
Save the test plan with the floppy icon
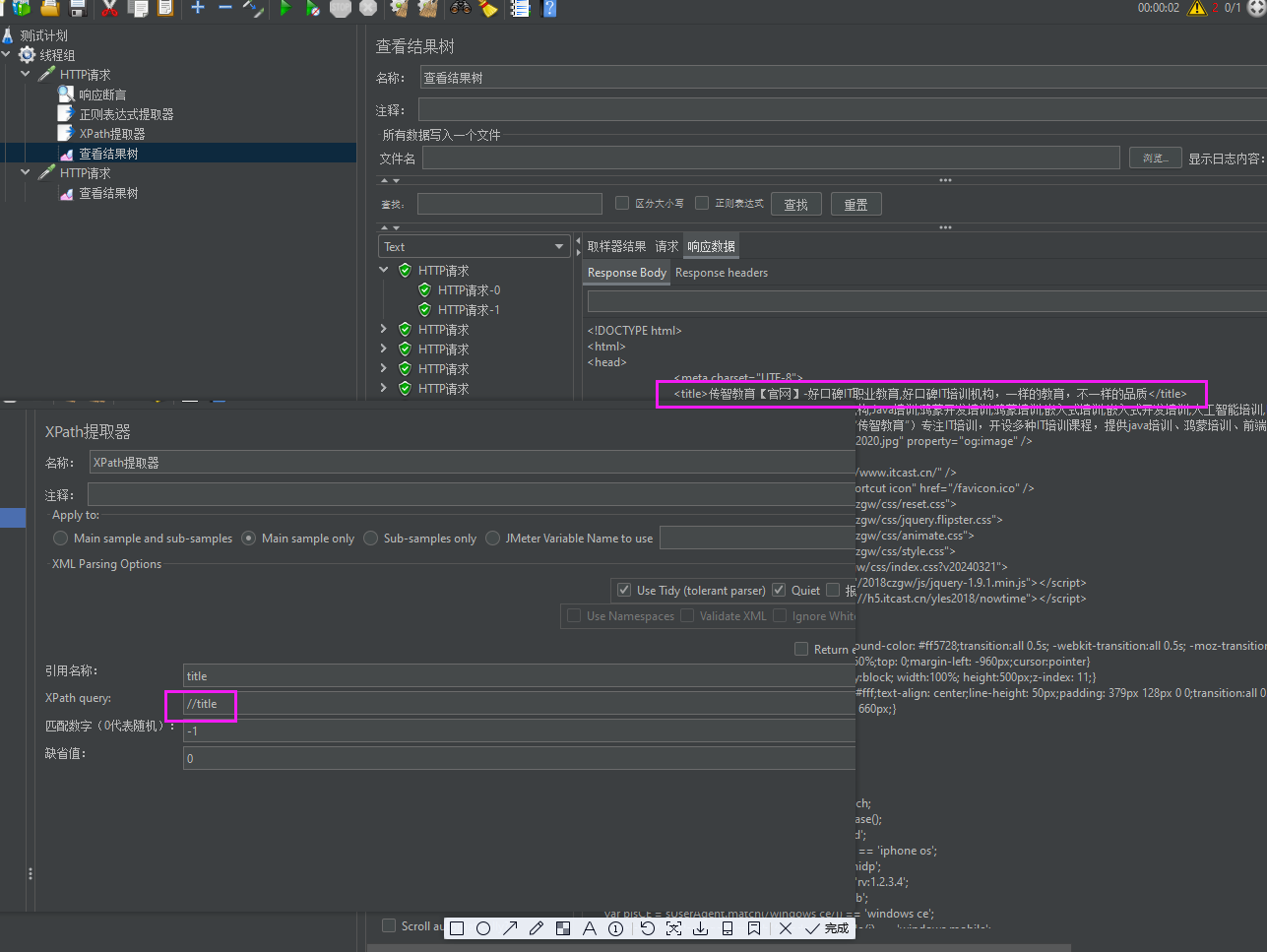click(78, 8)
